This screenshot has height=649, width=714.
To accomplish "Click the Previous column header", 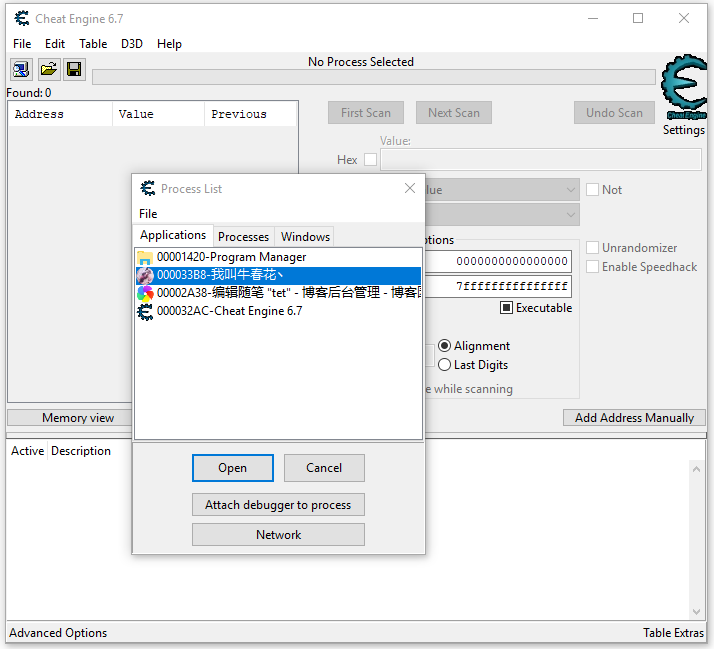I will [x=251, y=114].
